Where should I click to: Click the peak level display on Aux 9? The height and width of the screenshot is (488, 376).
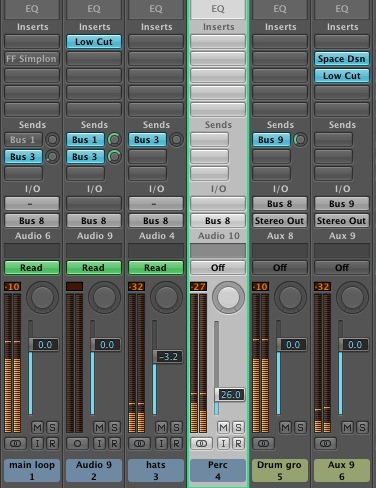(x=322, y=286)
